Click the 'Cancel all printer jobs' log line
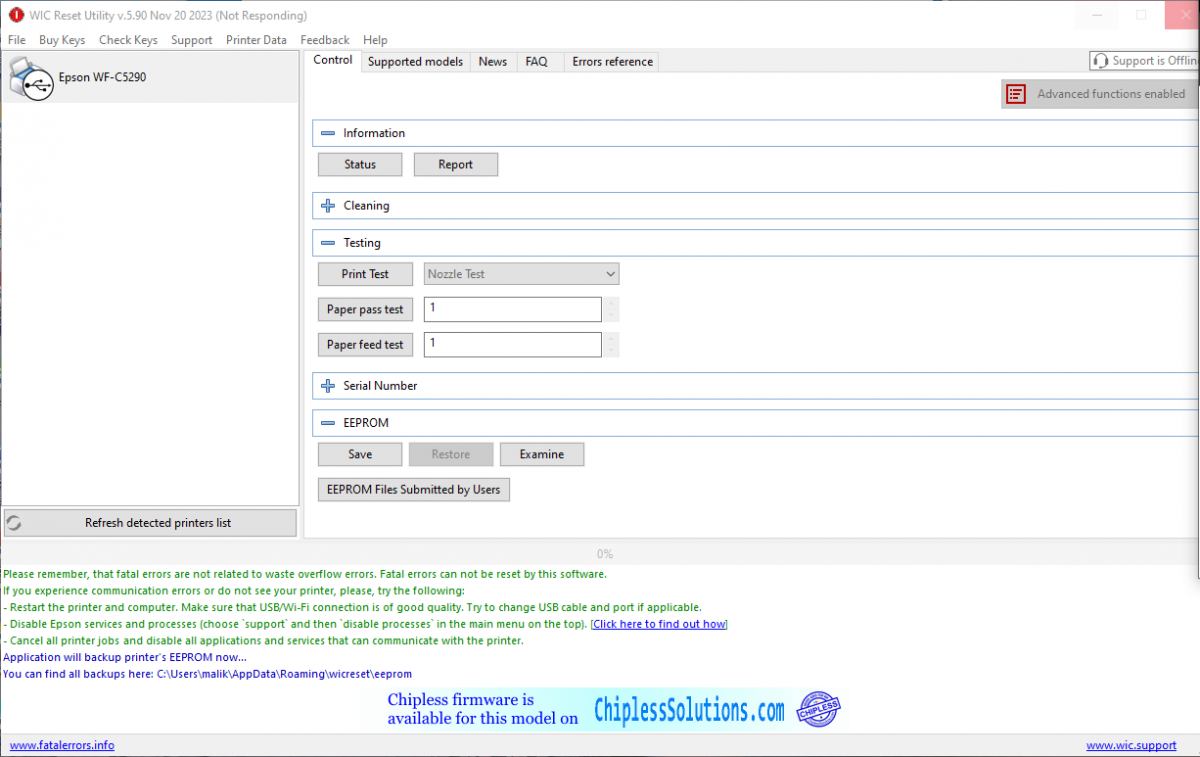 point(263,641)
